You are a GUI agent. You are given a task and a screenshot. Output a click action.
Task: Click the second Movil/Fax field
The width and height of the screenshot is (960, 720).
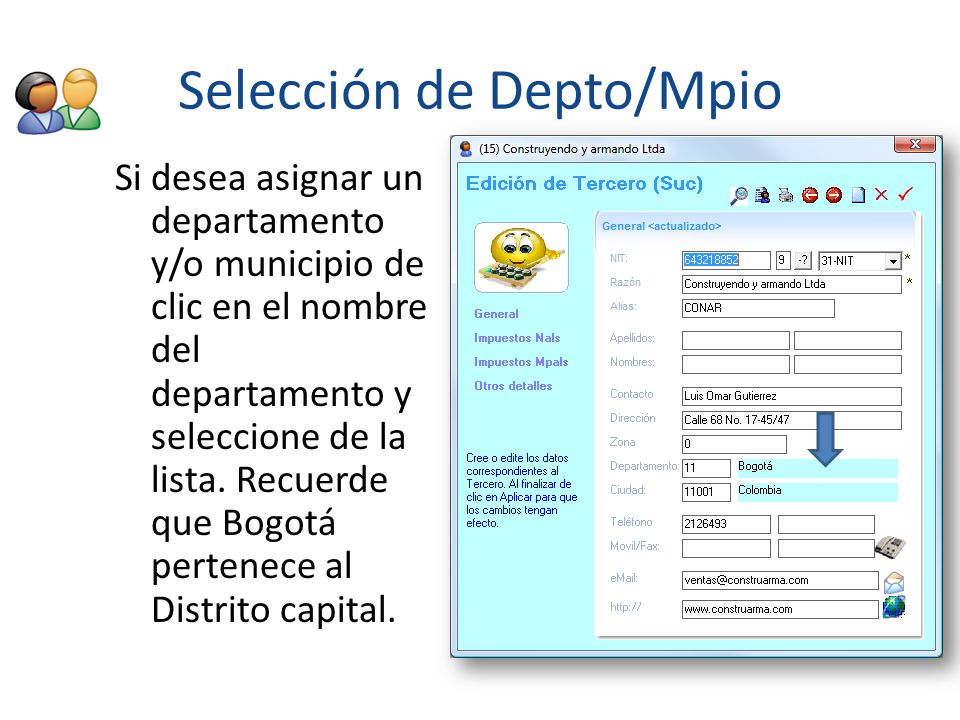(x=826, y=548)
